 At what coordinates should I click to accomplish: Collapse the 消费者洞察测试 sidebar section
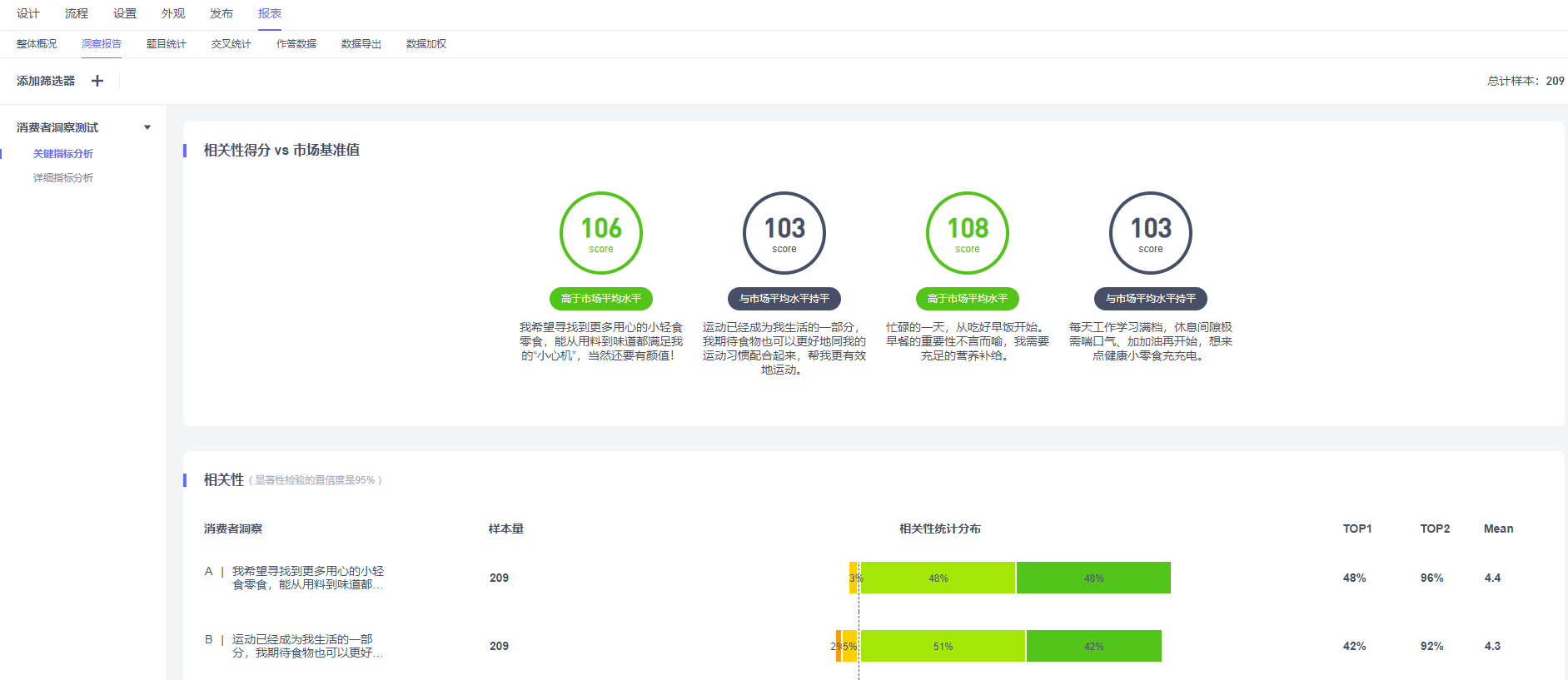[x=147, y=127]
